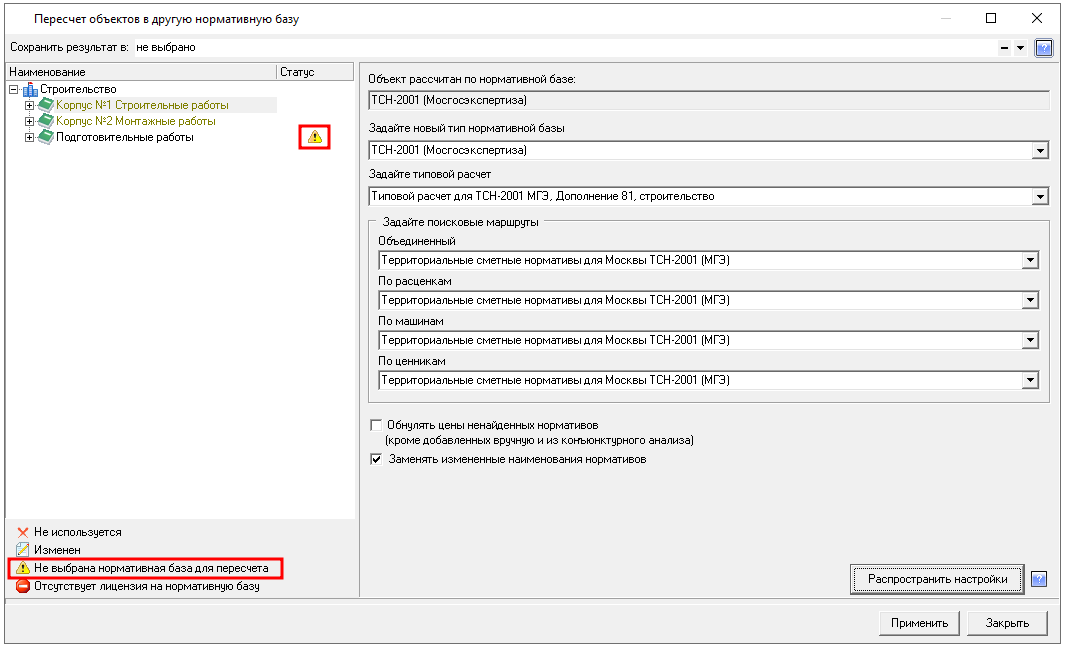Open help icon next to save-result field
This screenshot has width=1066, height=648.
click(1043, 48)
